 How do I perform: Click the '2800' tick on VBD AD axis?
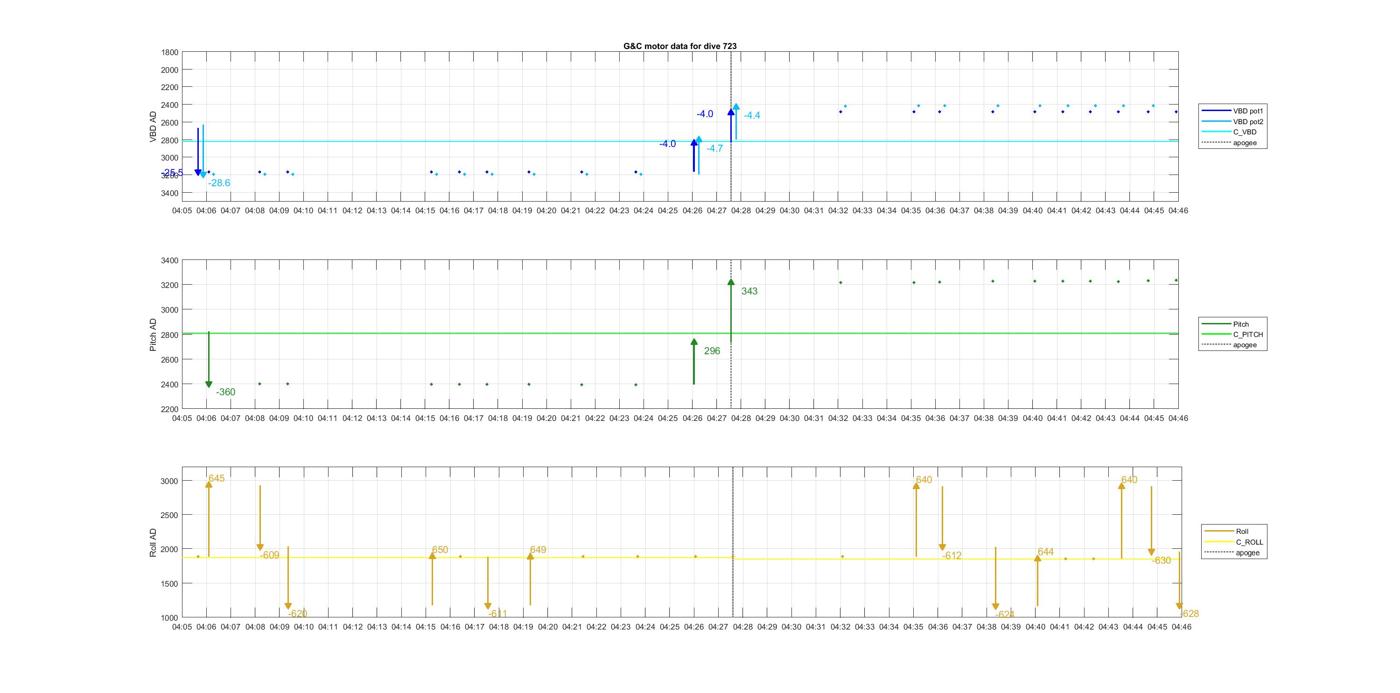170,140
